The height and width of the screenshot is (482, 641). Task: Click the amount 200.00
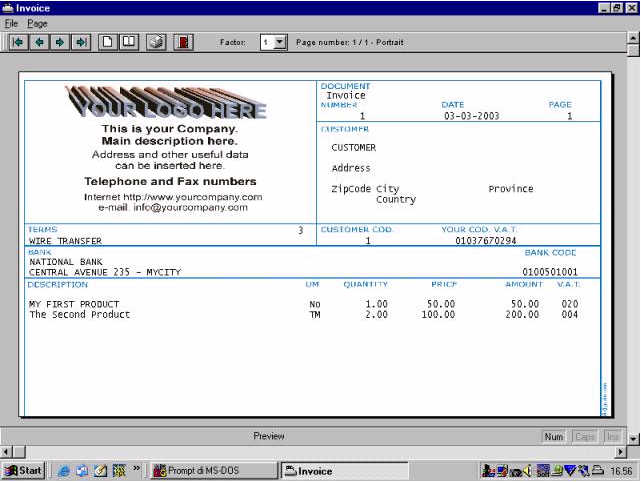point(522,314)
